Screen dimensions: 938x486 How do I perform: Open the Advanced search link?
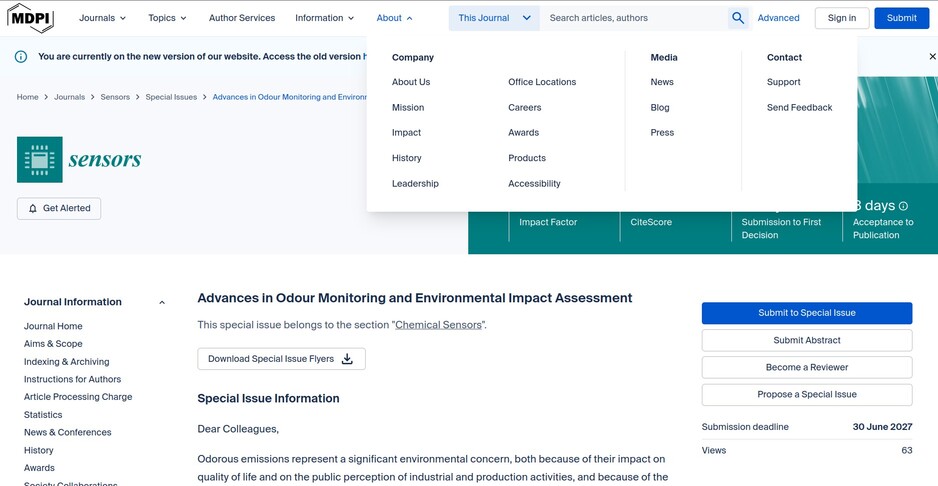(x=778, y=18)
